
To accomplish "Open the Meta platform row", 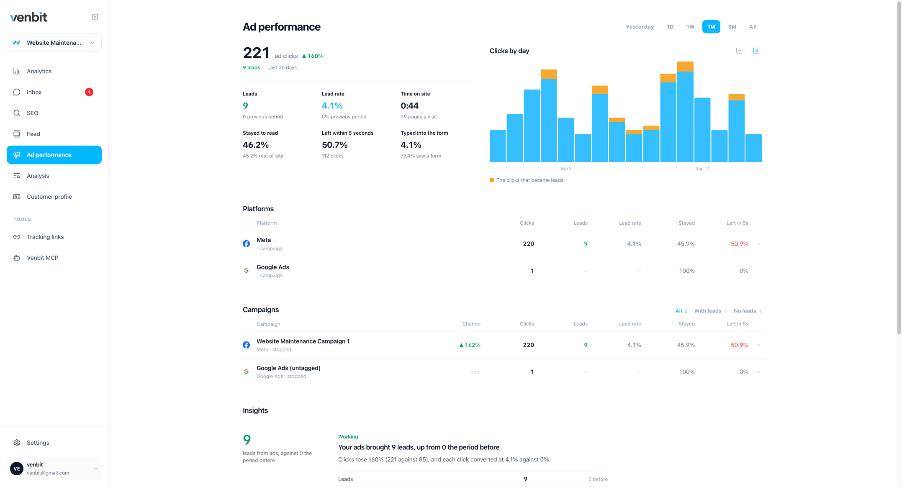I will tap(504, 244).
